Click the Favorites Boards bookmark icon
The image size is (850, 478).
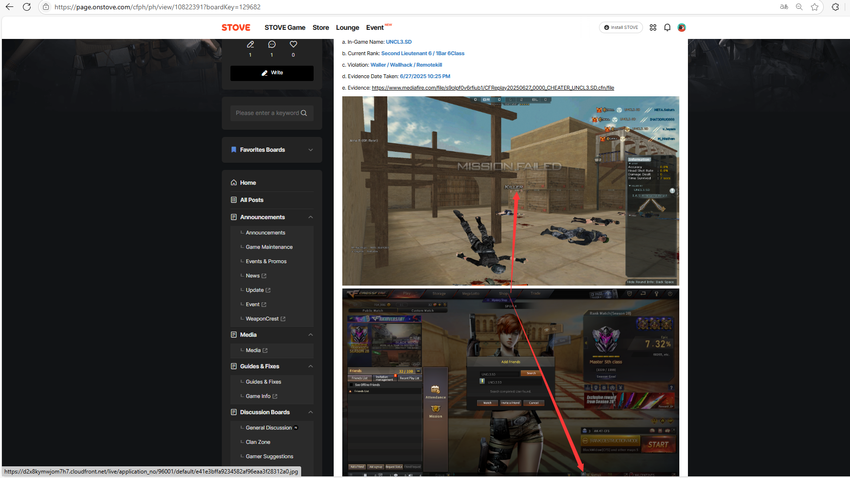(x=234, y=150)
